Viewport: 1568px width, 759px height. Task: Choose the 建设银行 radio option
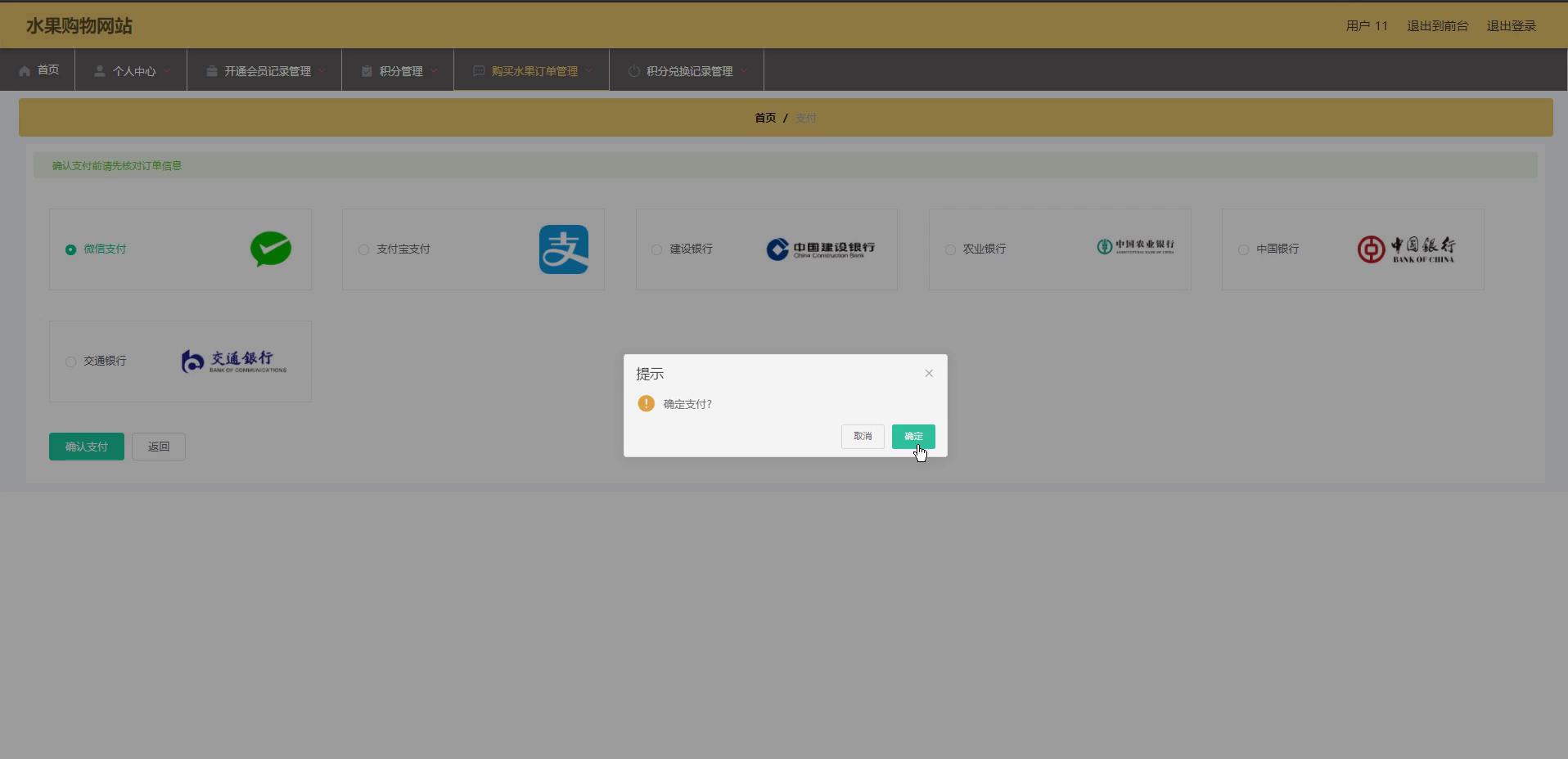[x=656, y=249]
